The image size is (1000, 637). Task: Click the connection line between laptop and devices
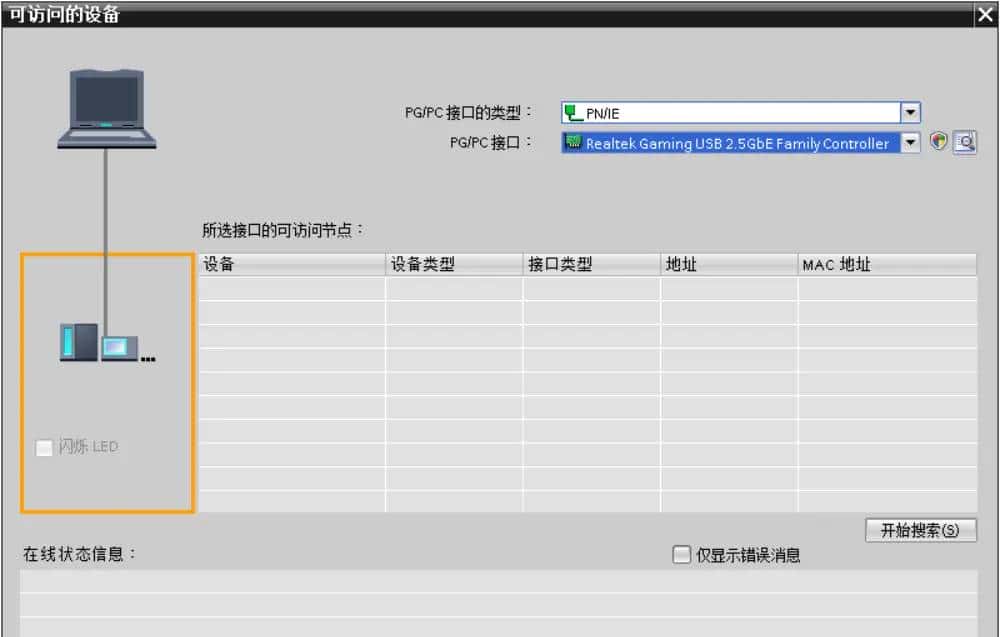[x=105, y=230]
